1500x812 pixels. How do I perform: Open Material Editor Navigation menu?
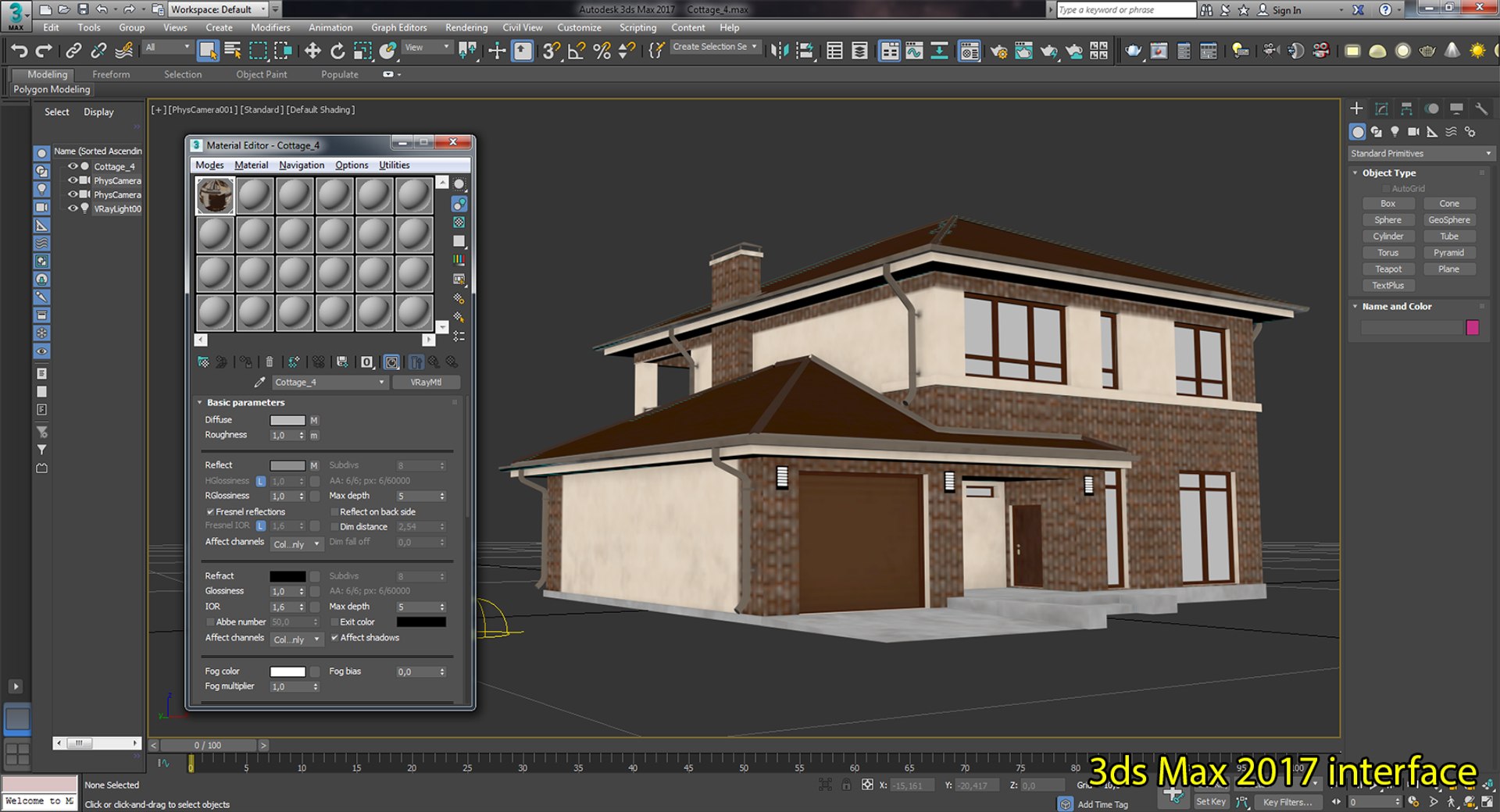point(302,166)
